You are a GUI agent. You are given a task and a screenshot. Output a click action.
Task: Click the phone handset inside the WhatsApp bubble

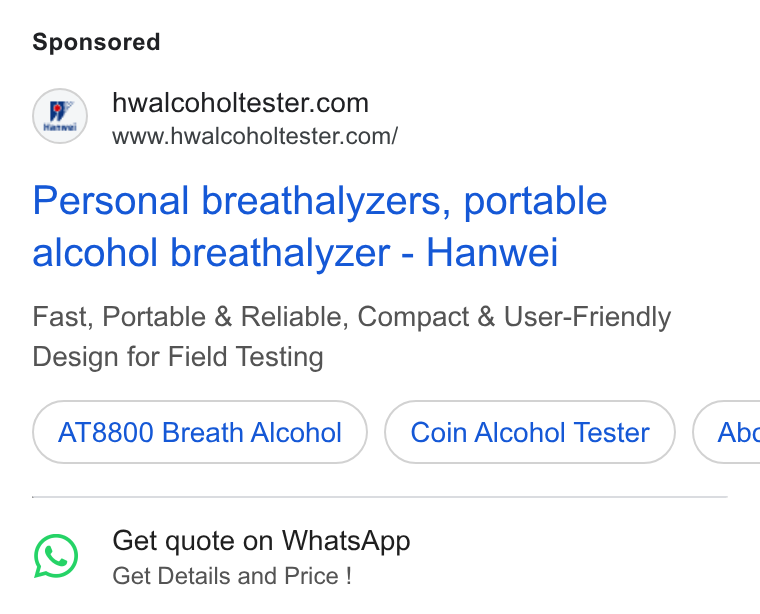coord(57,556)
